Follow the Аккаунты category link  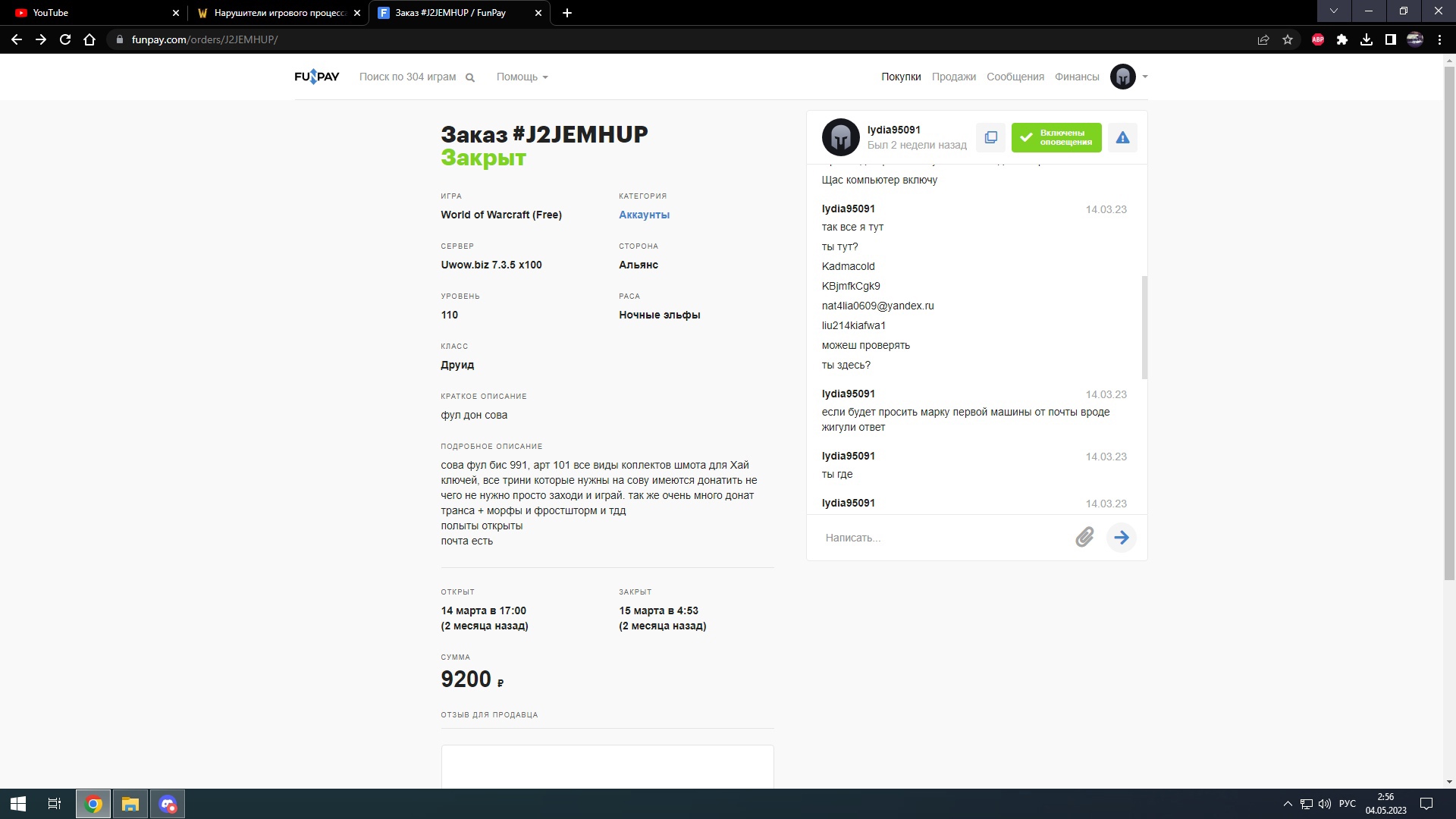pyautogui.click(x=644, y=215)
